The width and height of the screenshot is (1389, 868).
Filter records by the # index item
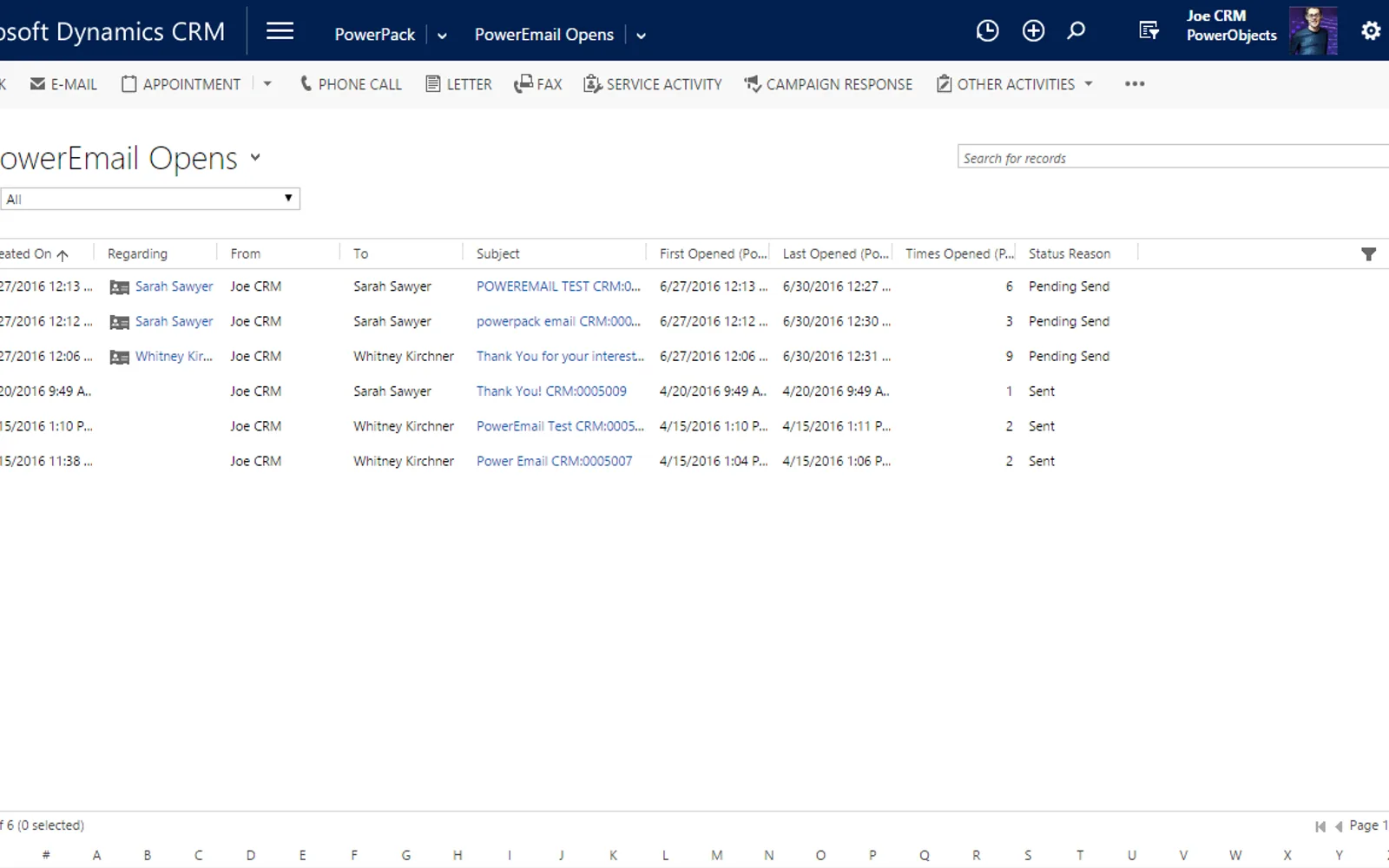pyautogui.click(x=46, y=855)
